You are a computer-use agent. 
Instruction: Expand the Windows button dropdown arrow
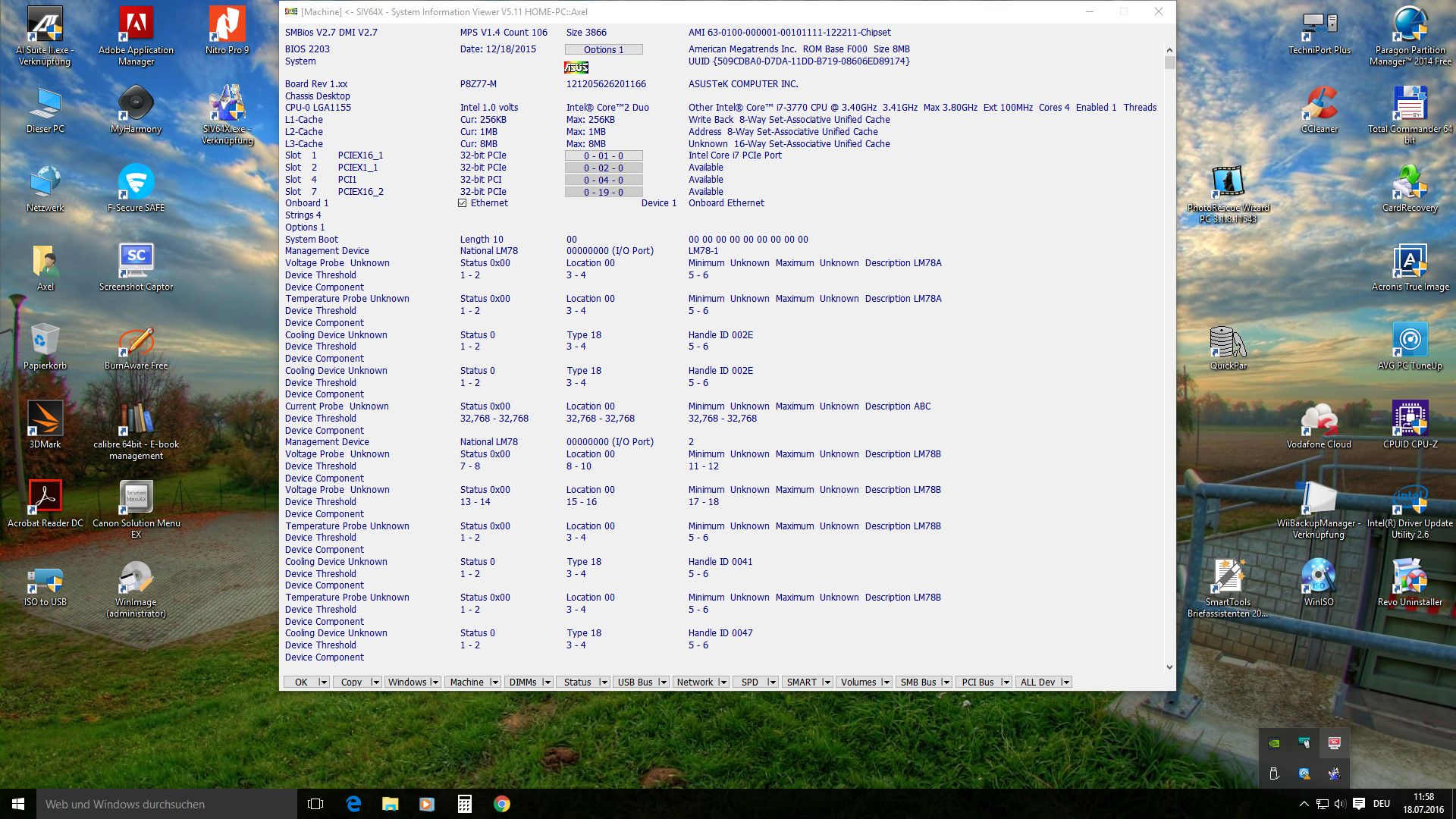click(x=435, y=682)
